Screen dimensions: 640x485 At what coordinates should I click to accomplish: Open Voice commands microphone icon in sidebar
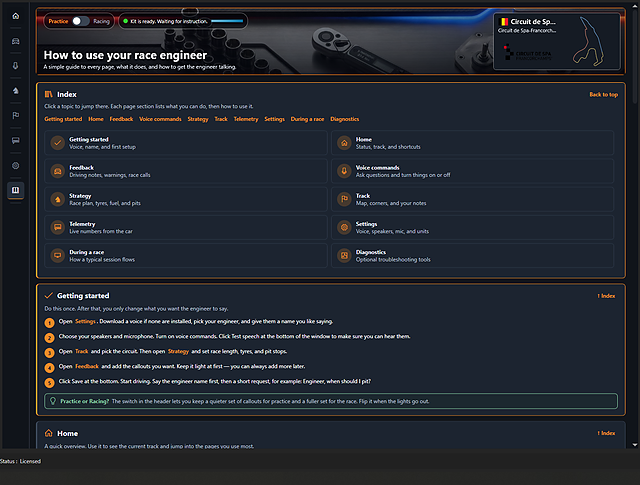16,66
